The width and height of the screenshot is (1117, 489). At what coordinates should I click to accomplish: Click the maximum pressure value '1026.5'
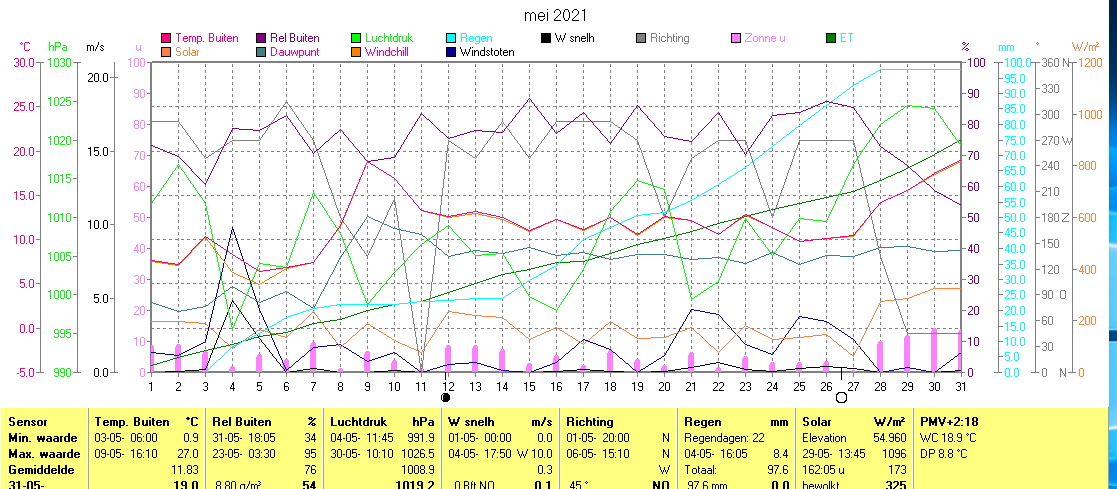click(418, 454)
